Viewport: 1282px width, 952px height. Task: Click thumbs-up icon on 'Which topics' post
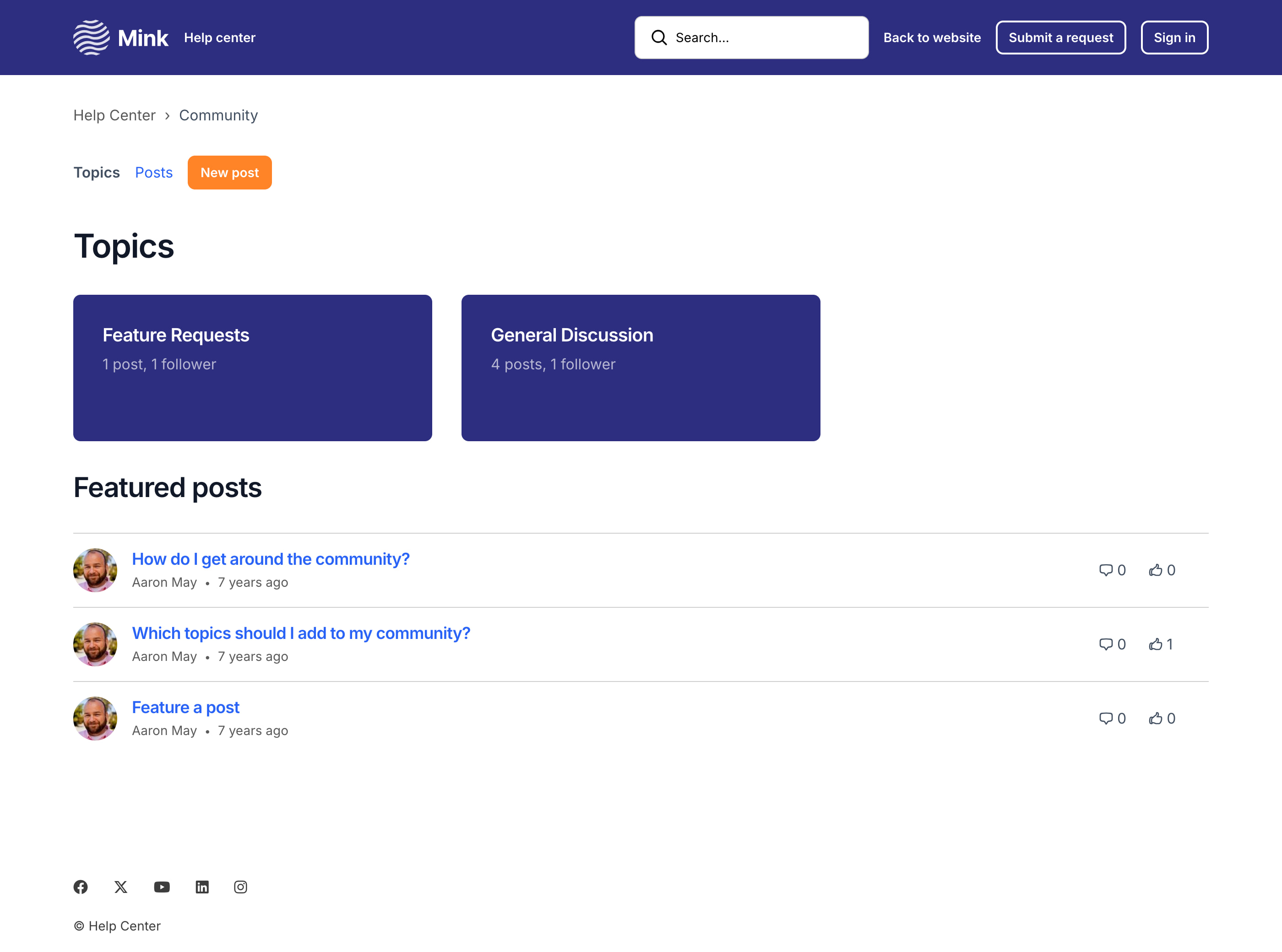[1155, 644]
